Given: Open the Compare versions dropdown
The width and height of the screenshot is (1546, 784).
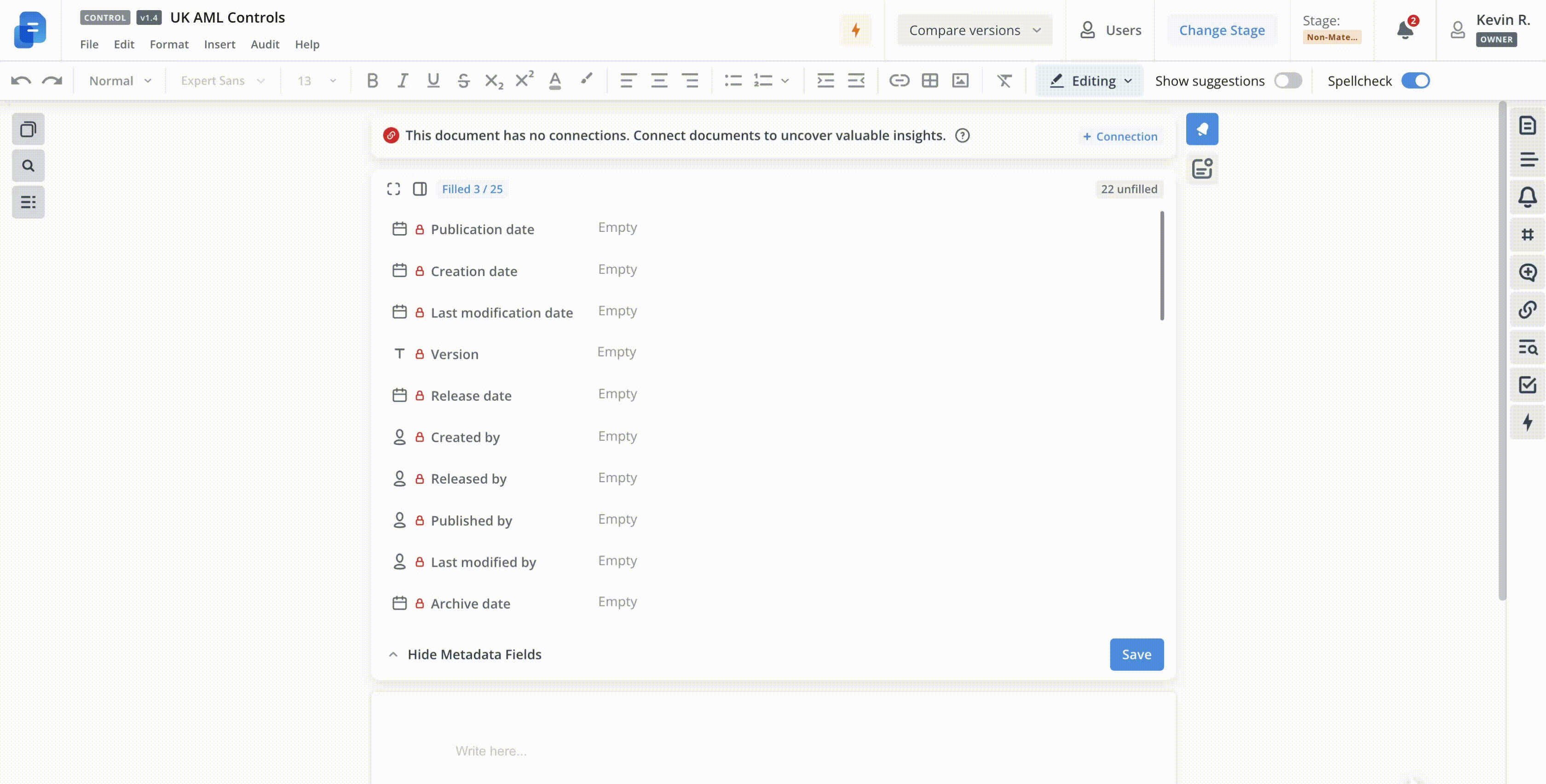Looking at the screenshot, I should [974, 30].
